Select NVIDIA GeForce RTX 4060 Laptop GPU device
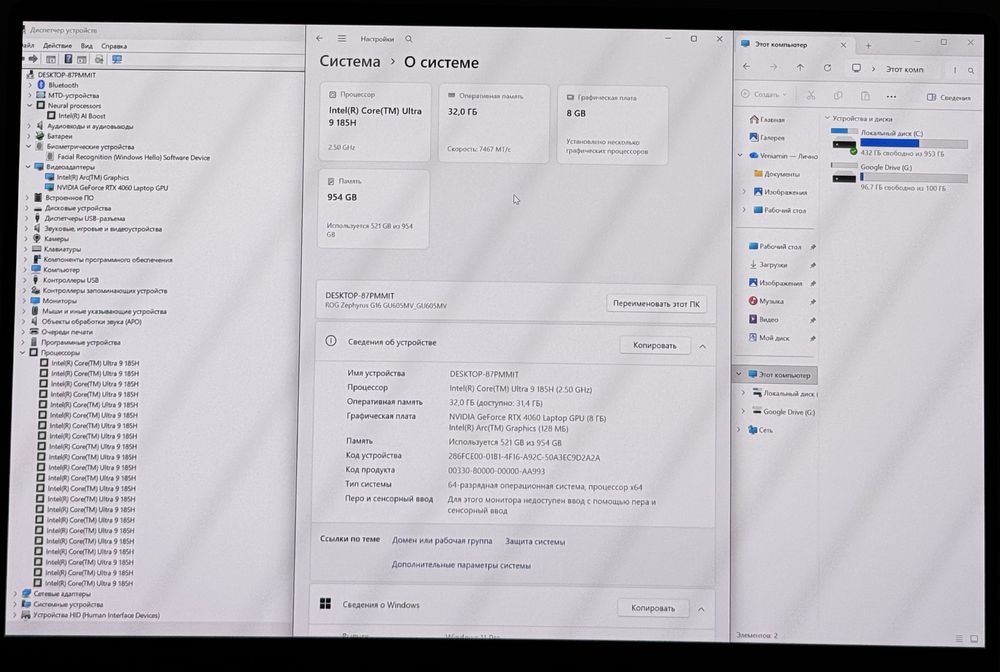The image size is (1000, 672). (x=112, y=187)
